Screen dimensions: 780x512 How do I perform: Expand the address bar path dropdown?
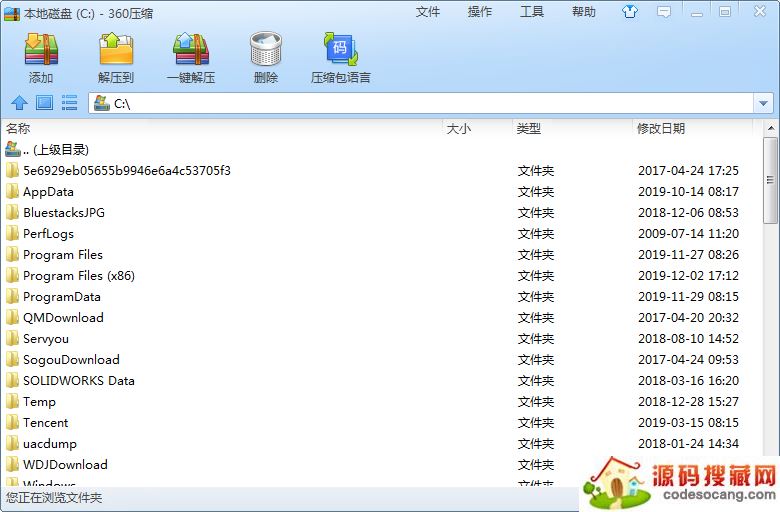(763, 103)
